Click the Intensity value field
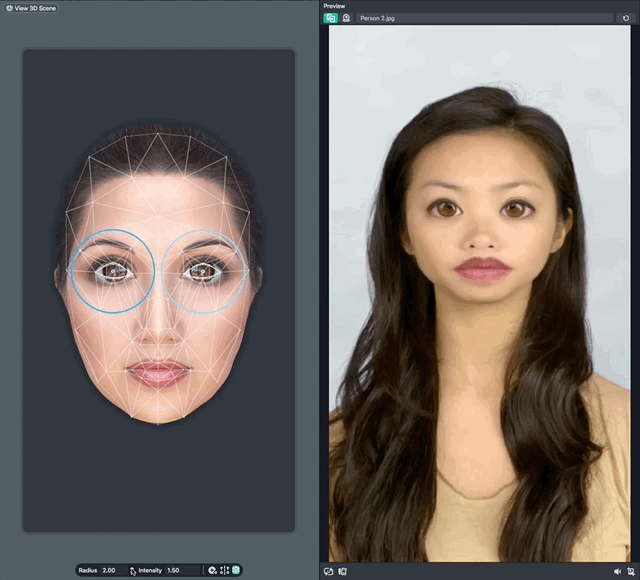 [x=174, y=570]
